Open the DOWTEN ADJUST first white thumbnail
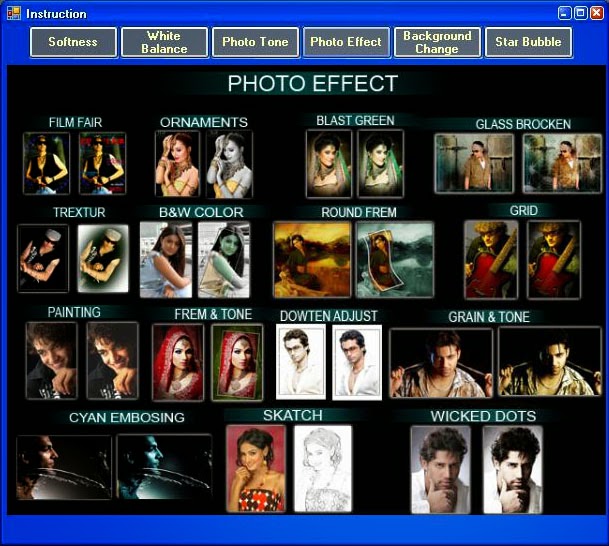The height and width of the screenshot is (546, 609). tap(301, 362)
